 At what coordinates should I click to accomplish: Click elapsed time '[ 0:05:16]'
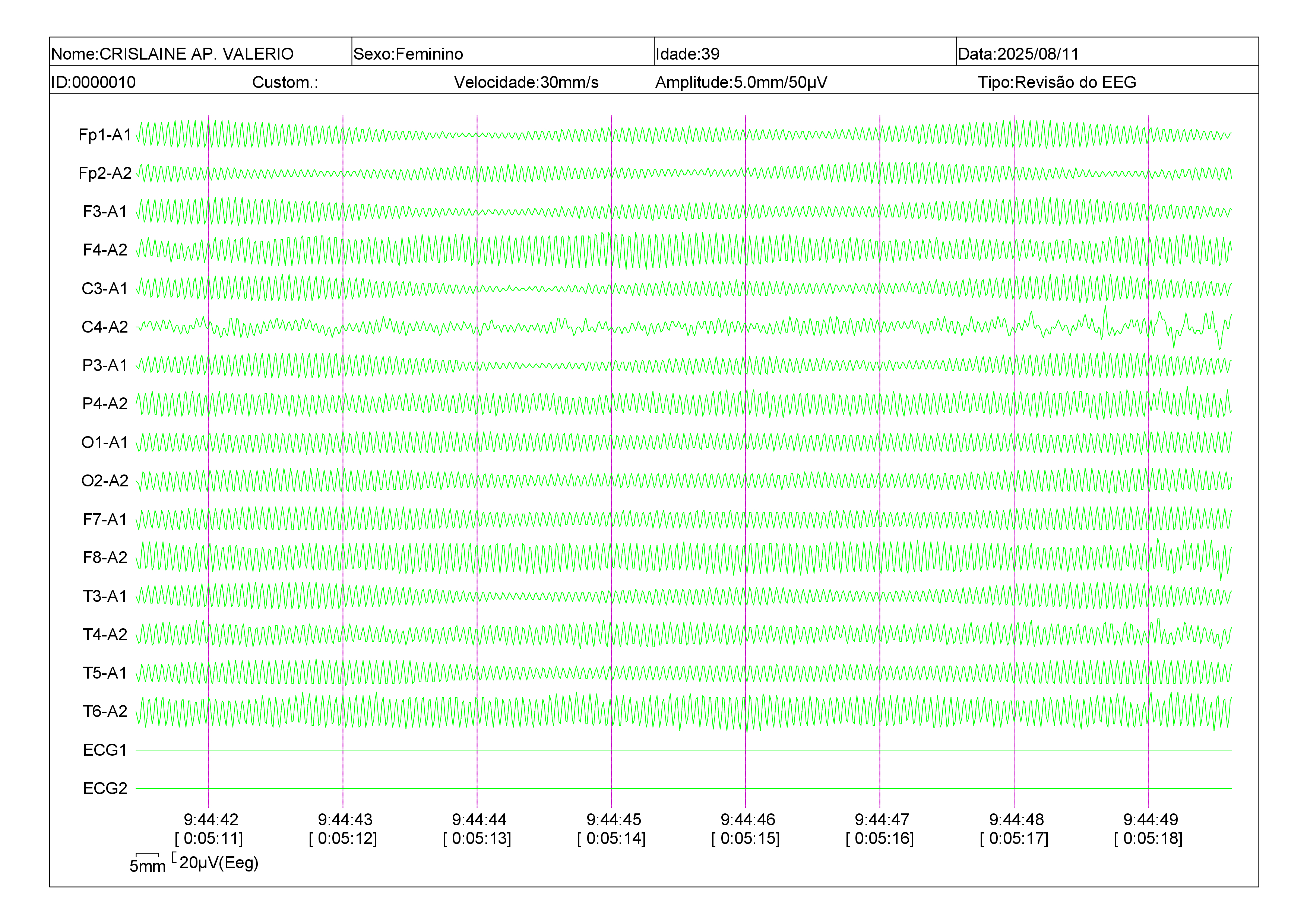tap(880, 839)
